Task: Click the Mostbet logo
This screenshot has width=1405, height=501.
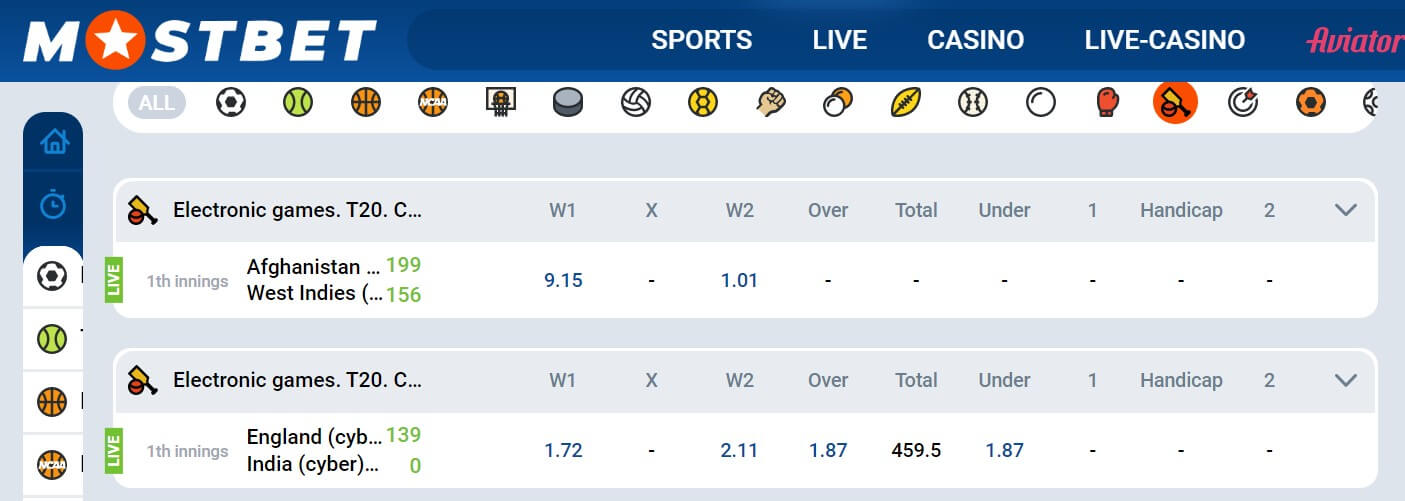Action: pyautogui.click(x=200, y=40)
